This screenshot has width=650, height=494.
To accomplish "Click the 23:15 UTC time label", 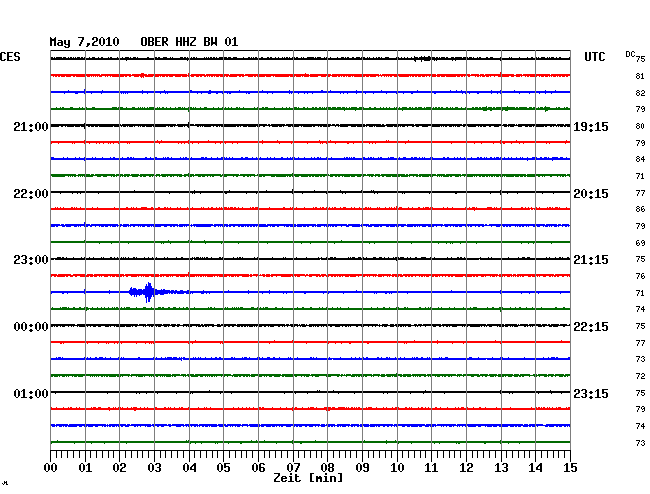I will 591,393.
